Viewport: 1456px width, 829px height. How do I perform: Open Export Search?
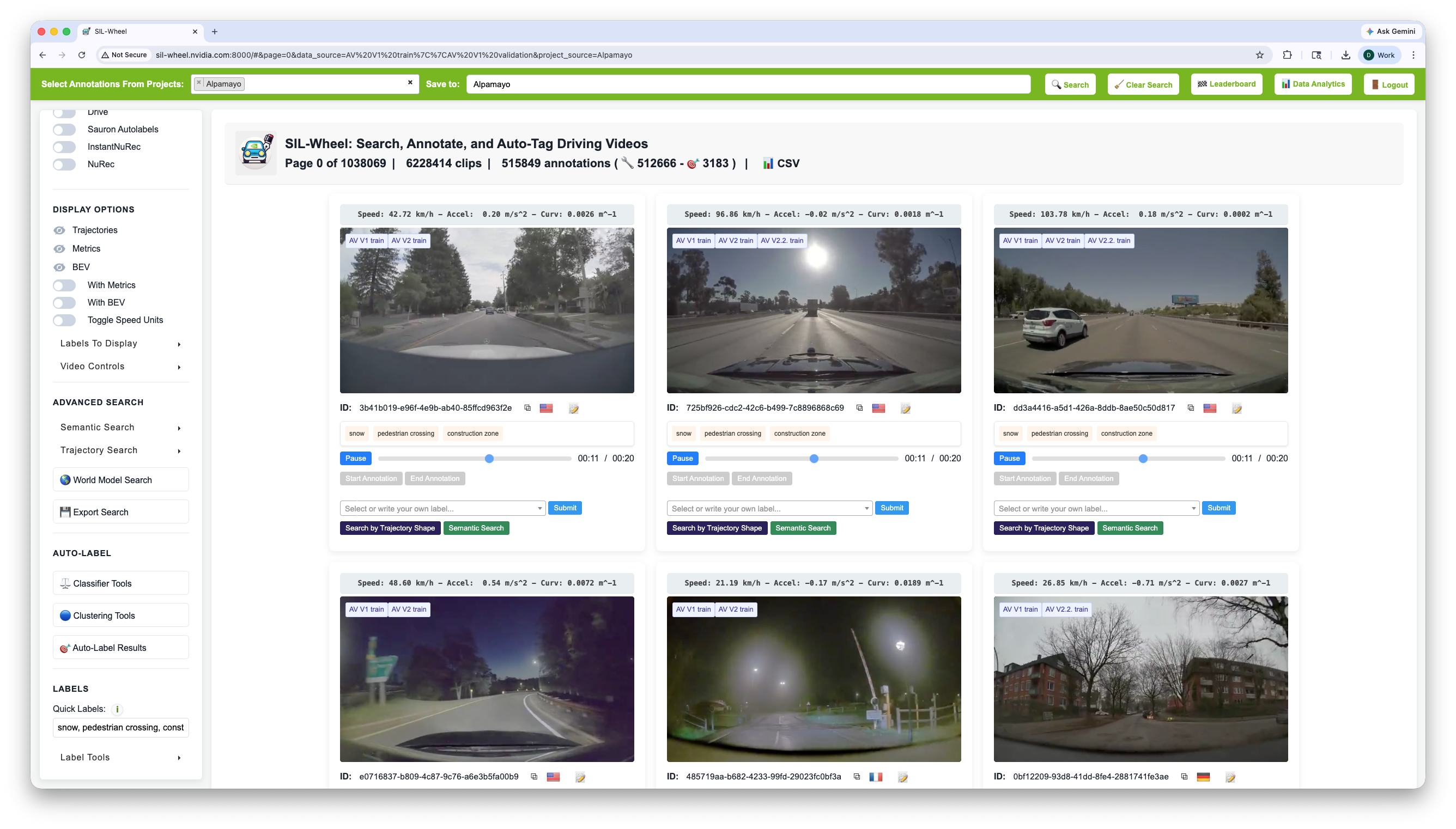pyautogui.click(x=121, y=512)
